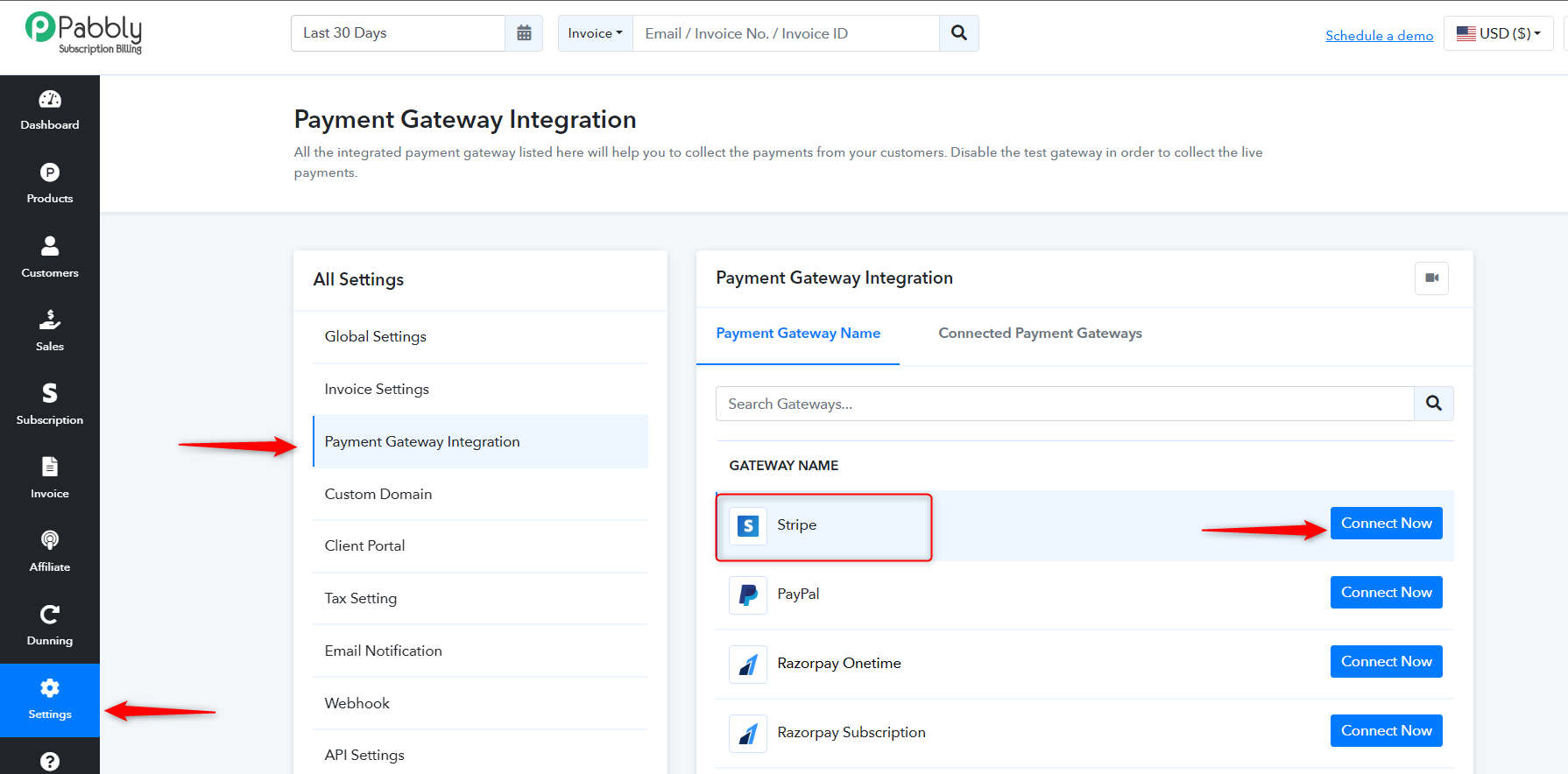Click the Razorpay Onetime name text
The image size is (1568, 774).
pos(839,664)
